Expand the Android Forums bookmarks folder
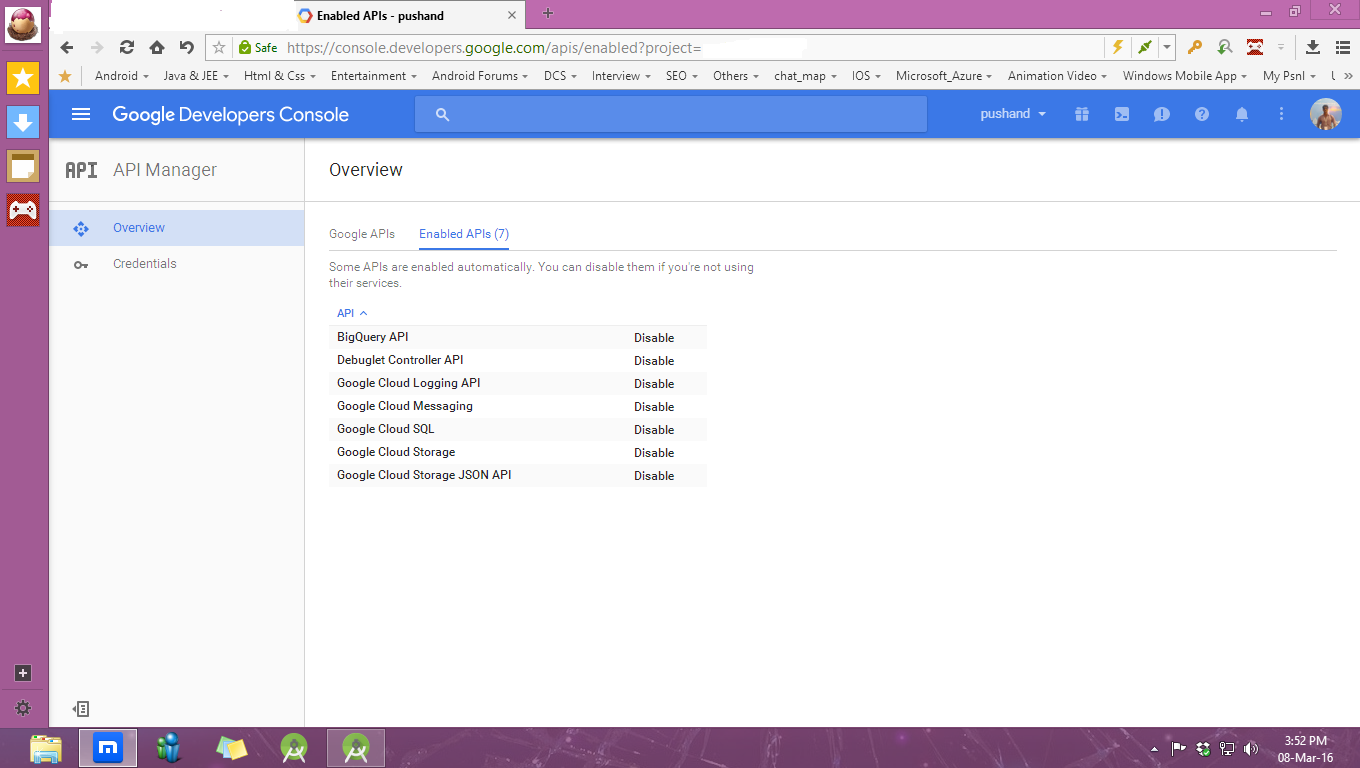 pyautogui.click(x=481, y=76)
